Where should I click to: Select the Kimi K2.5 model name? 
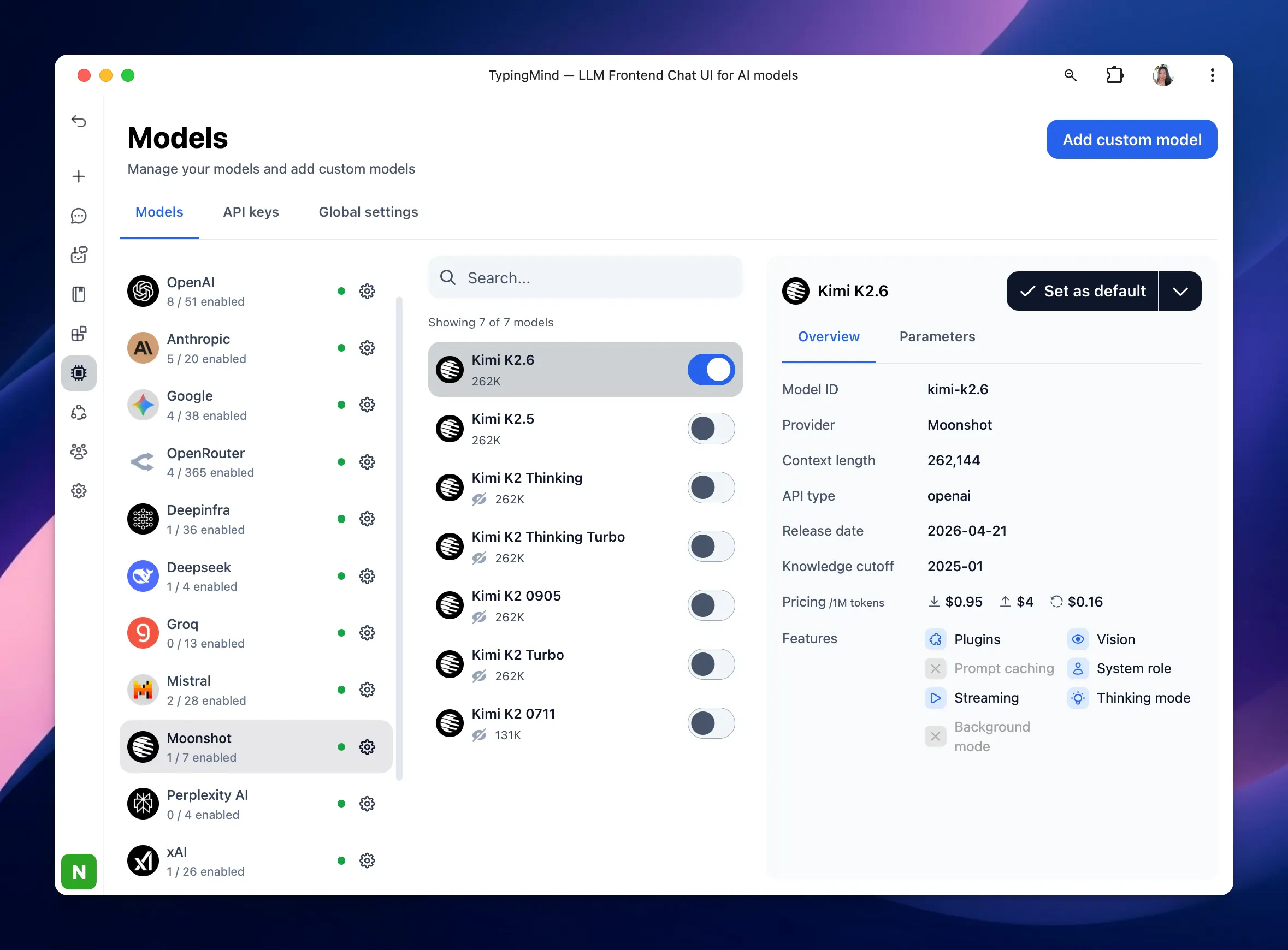pyautogui.click(x=503, y=419)
